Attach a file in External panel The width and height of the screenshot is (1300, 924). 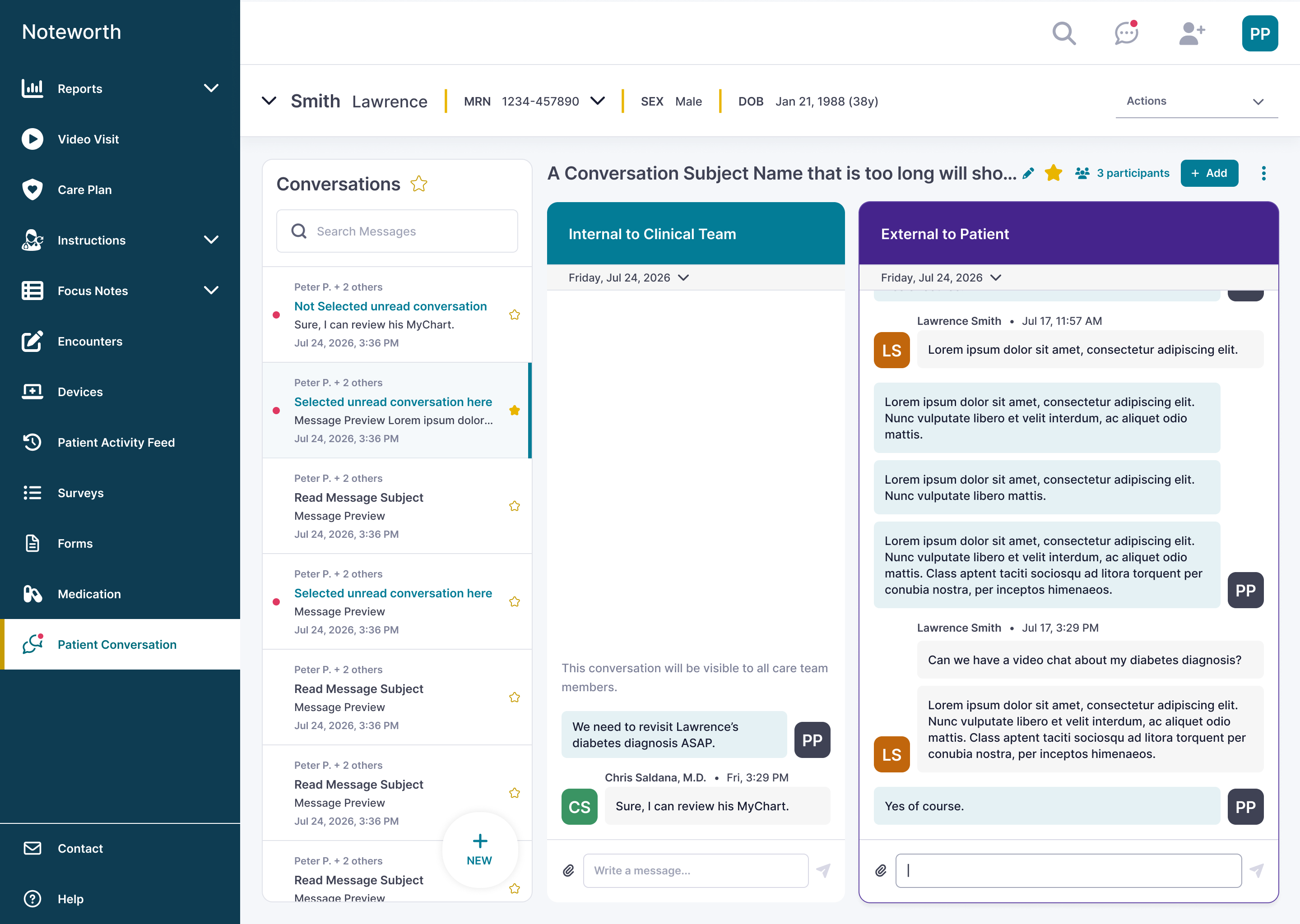pos(881,870)
